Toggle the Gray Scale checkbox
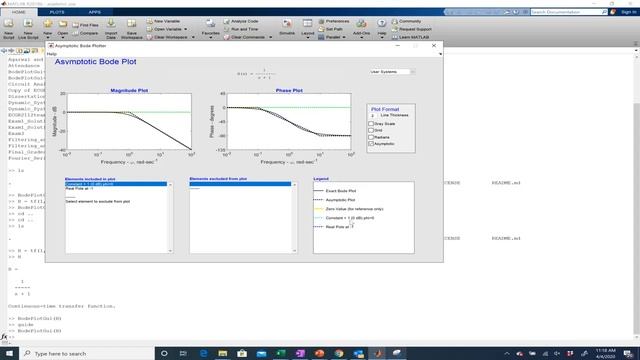This screenshot has width=640, height=360. 371,124
